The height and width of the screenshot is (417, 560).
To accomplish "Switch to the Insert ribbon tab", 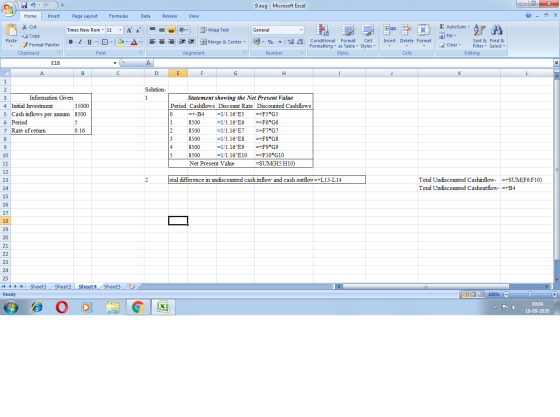I will [x=54, y=16].
